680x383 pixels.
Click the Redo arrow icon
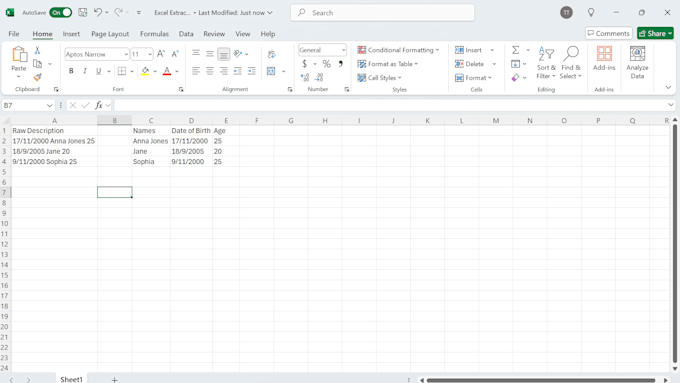(x=118, y=13)
